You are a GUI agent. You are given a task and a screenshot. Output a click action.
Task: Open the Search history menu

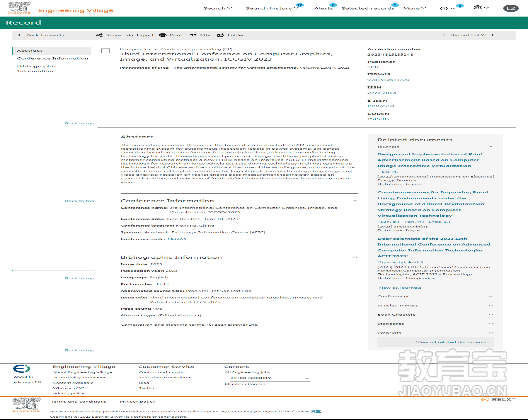pyautogui.click(x=272, y=8)
